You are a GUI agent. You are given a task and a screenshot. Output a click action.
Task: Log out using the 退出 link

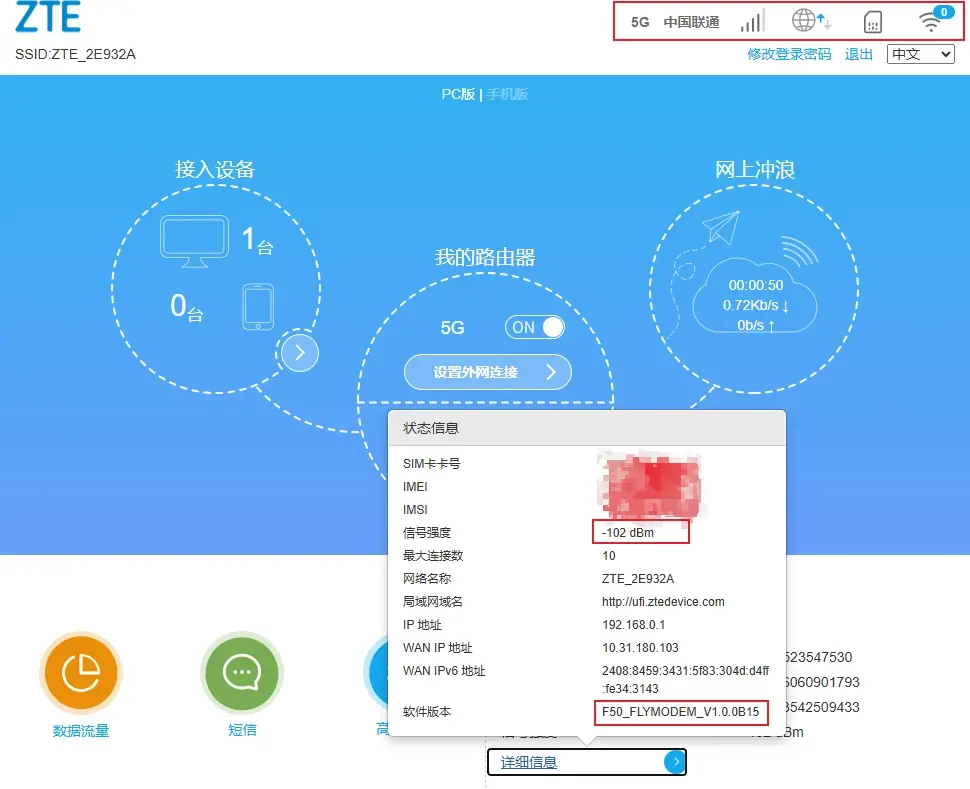click(x=859, y=54)
